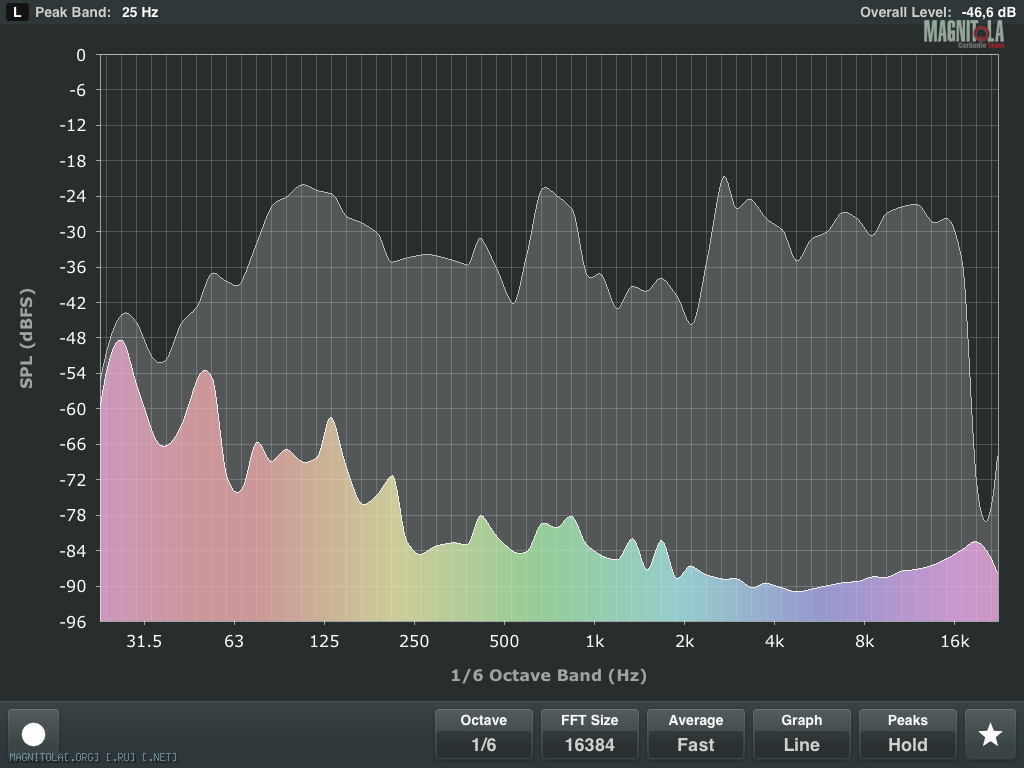Click the SPL (dBFS) vertical axis label
The width and height of the screenshot is (1024, 768).
click(27, 338)
